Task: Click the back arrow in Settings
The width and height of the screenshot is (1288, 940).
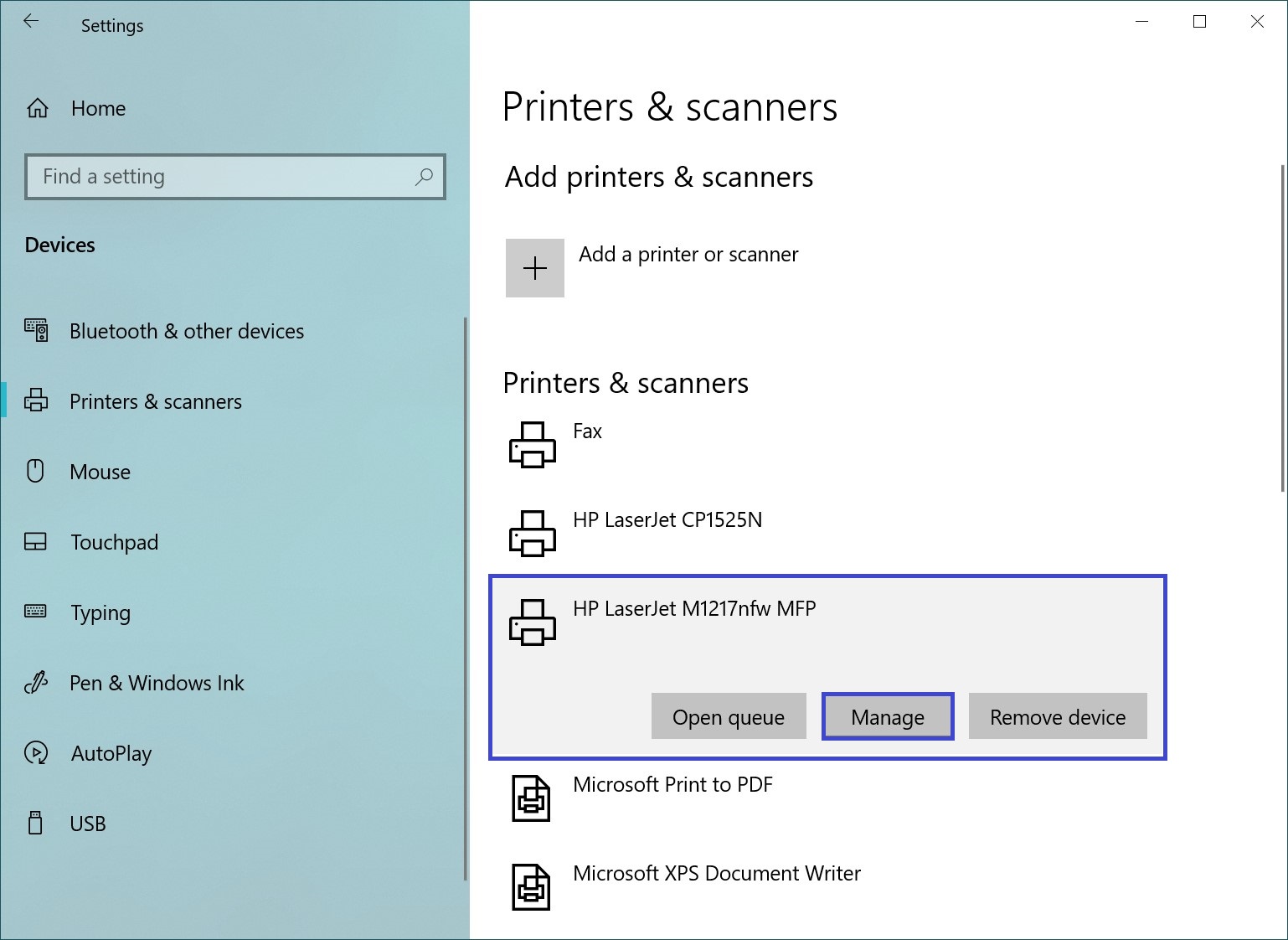Action: point(31,22)
